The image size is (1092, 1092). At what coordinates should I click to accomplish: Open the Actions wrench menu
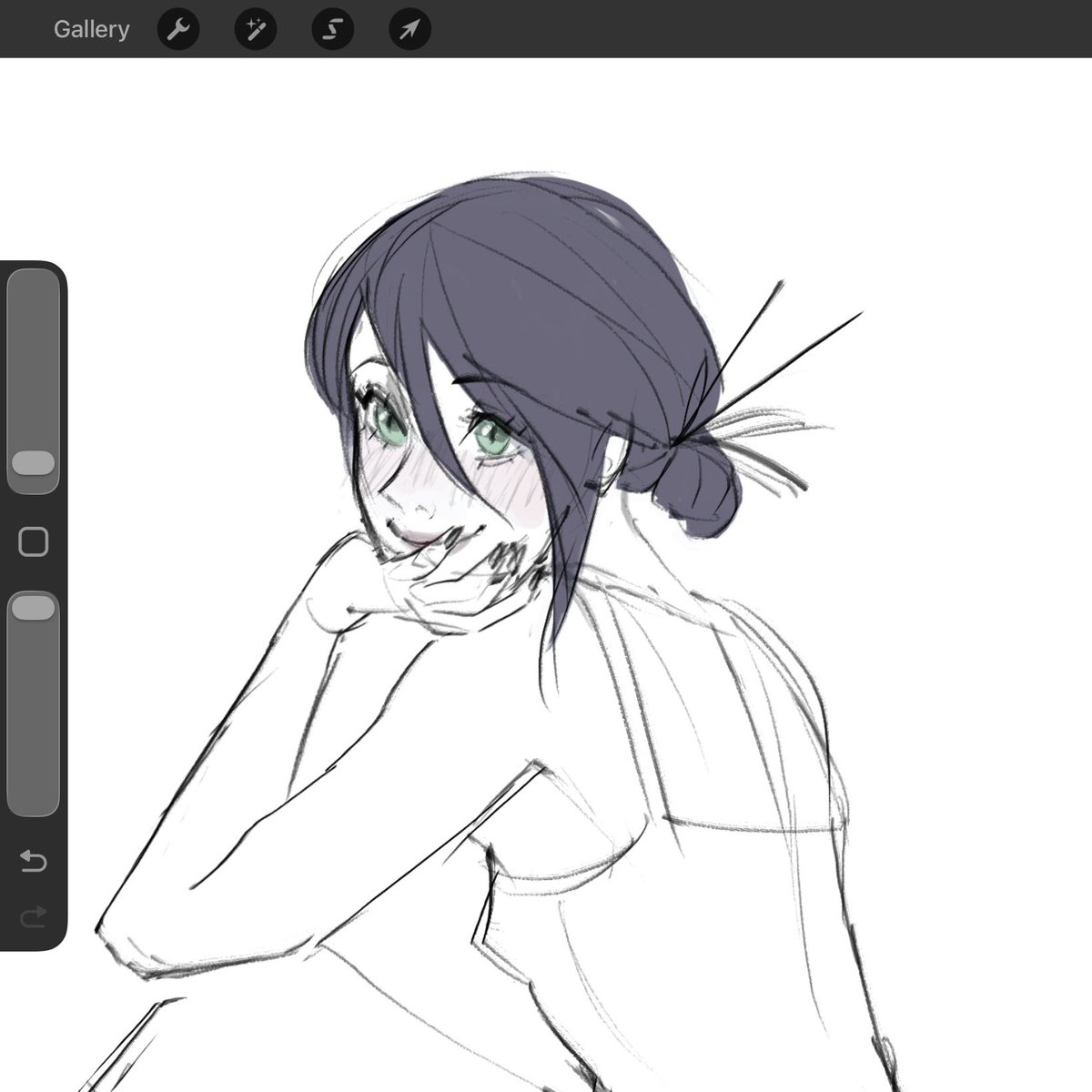click(x=178, y=29)
